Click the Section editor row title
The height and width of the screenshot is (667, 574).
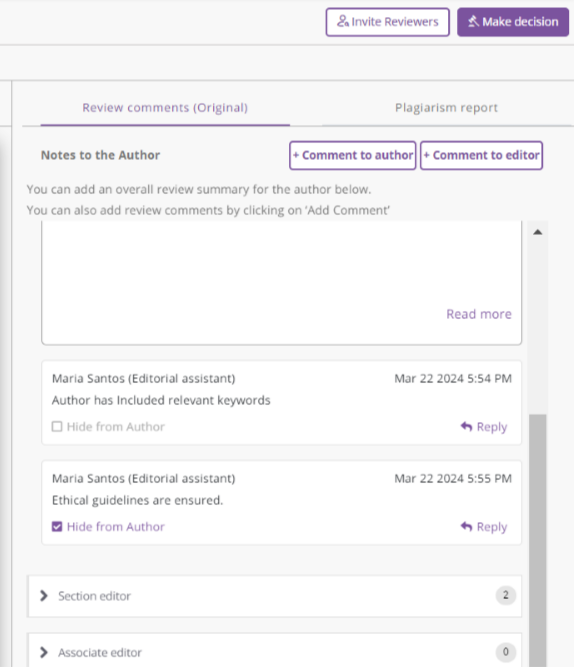pos(94,596)
